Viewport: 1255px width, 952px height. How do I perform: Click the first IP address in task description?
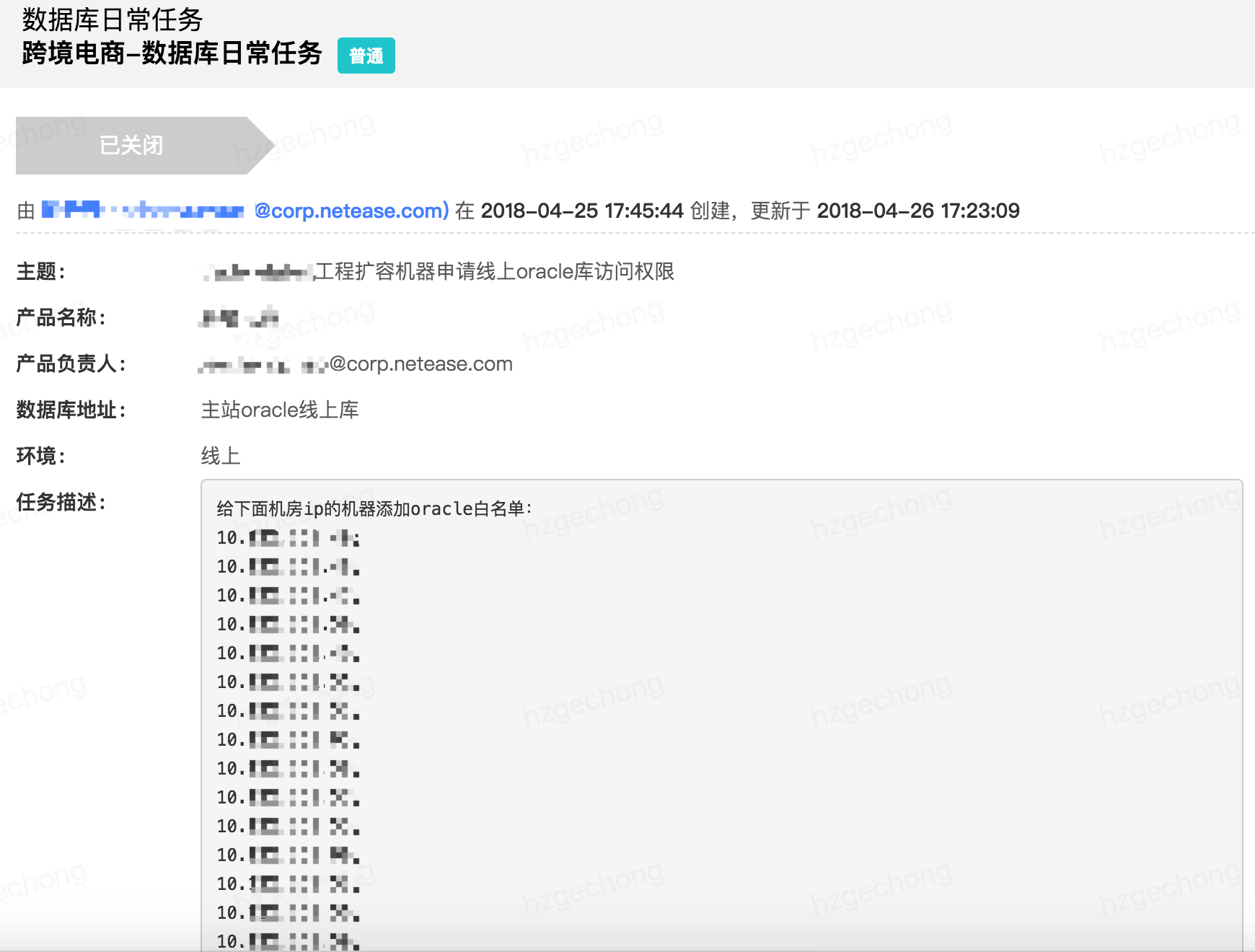(x=288, y=538)
